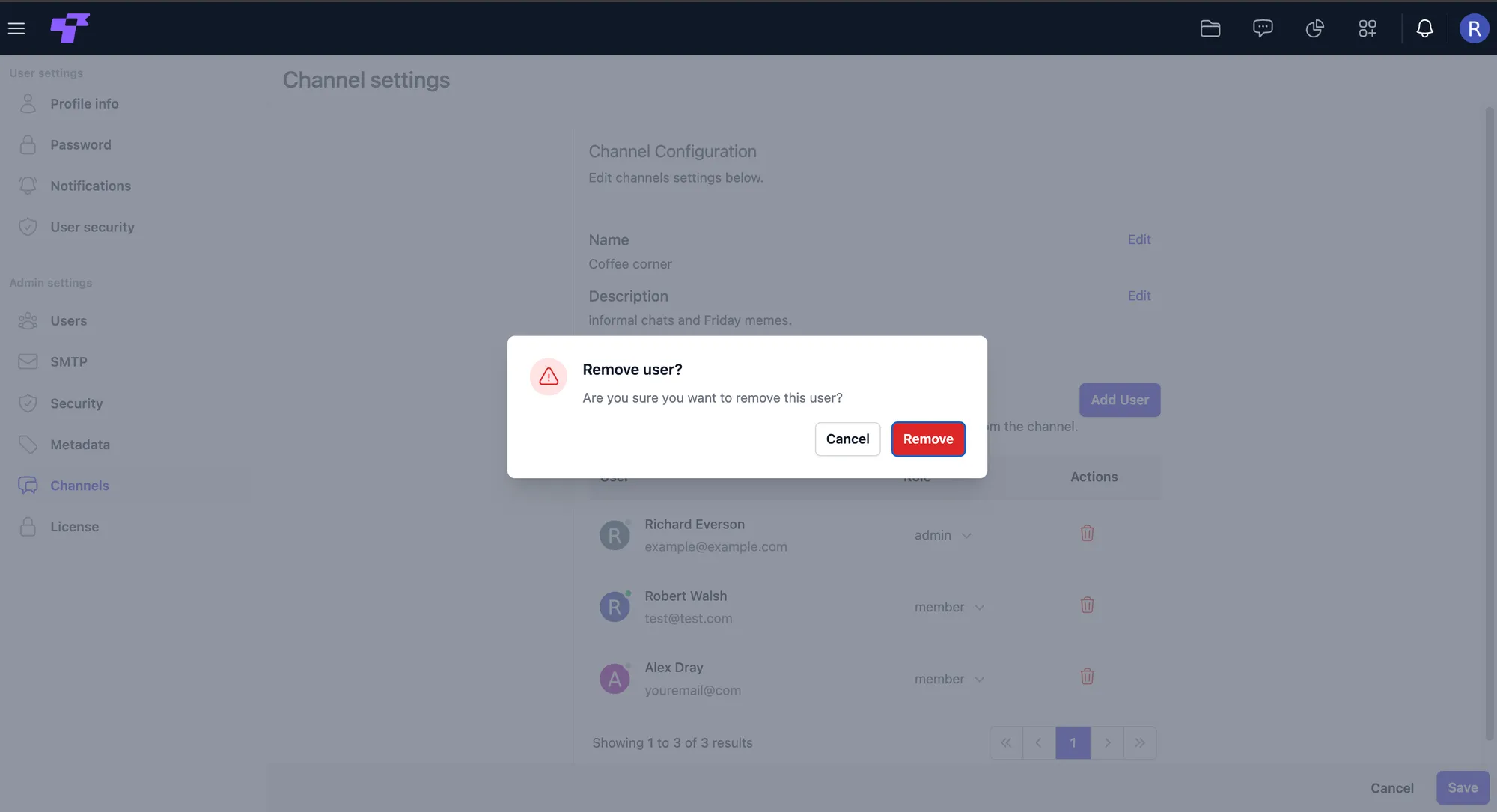The width and height of the screenshot is (1497, 812).
Task: Open Profile info settings
Action: point(69,104)
